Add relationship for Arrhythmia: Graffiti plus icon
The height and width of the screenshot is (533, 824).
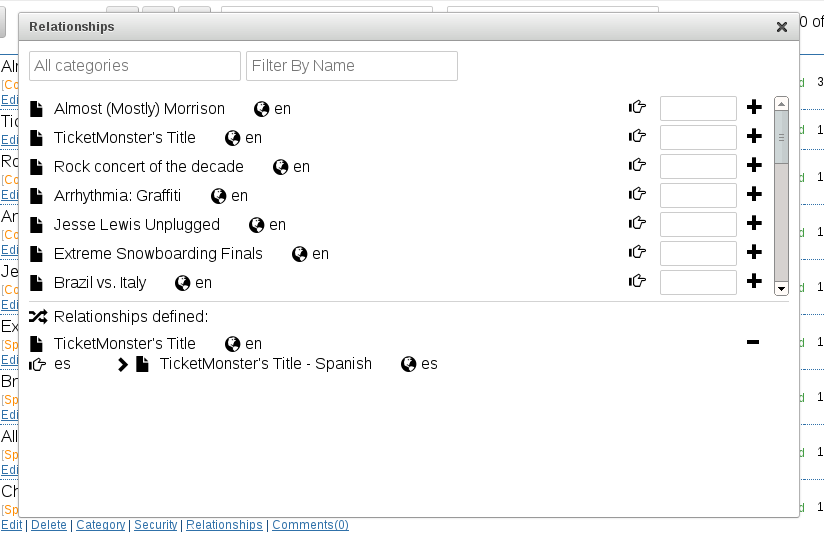tap(754, 194)
